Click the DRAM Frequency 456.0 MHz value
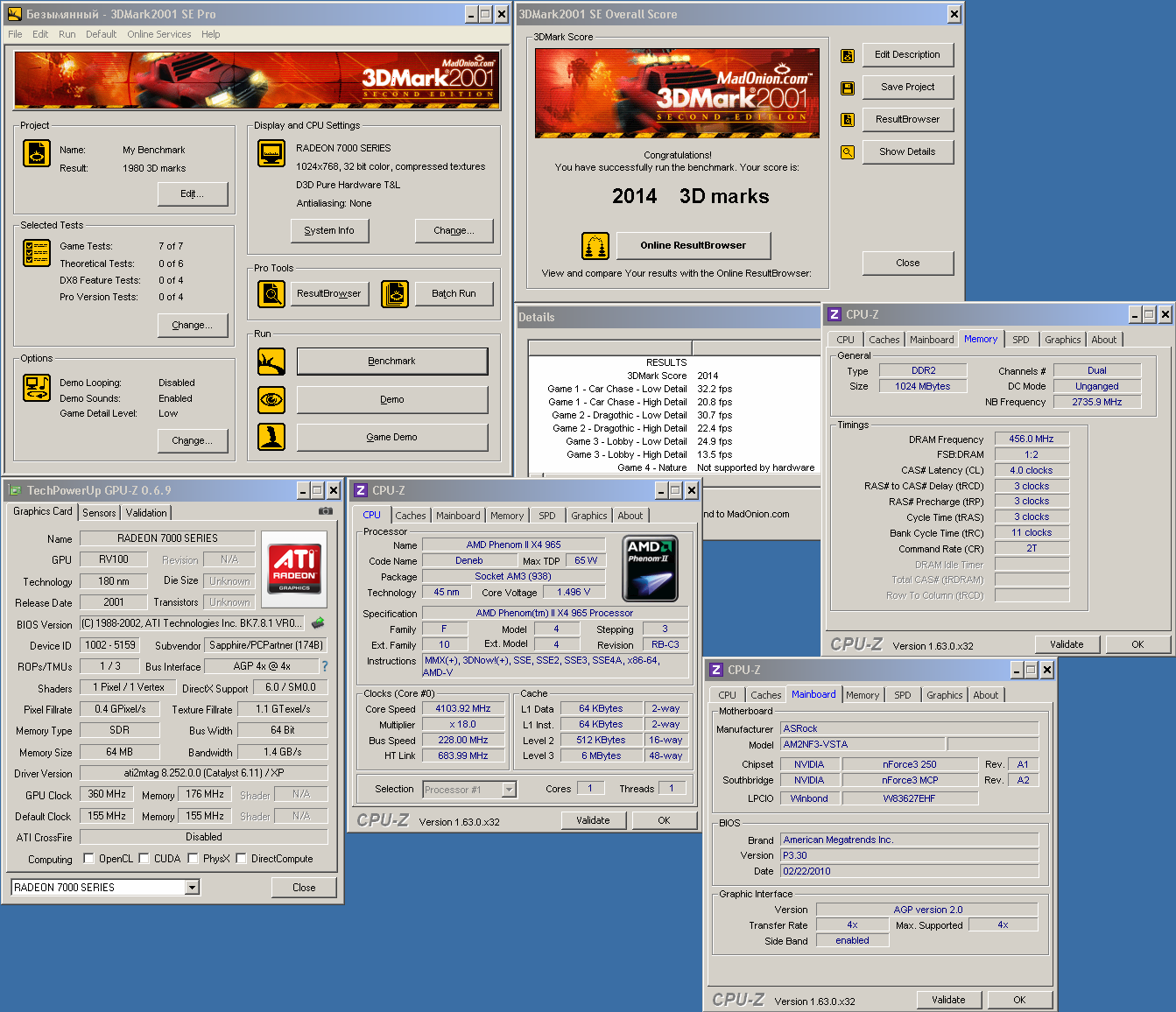The width and height of the screenshot is (1176, 1012). (x=1032, y=439)
